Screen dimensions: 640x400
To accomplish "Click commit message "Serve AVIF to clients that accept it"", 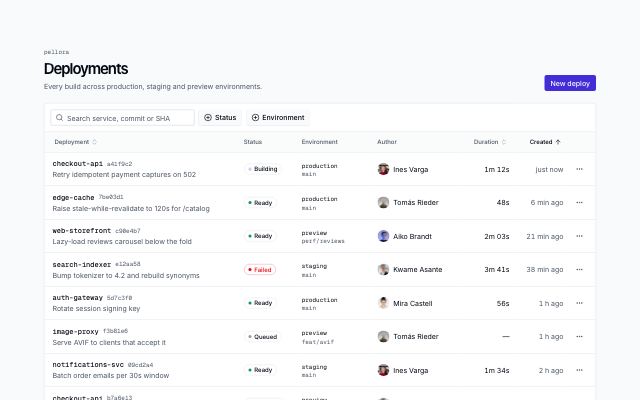I will (109, 342).
